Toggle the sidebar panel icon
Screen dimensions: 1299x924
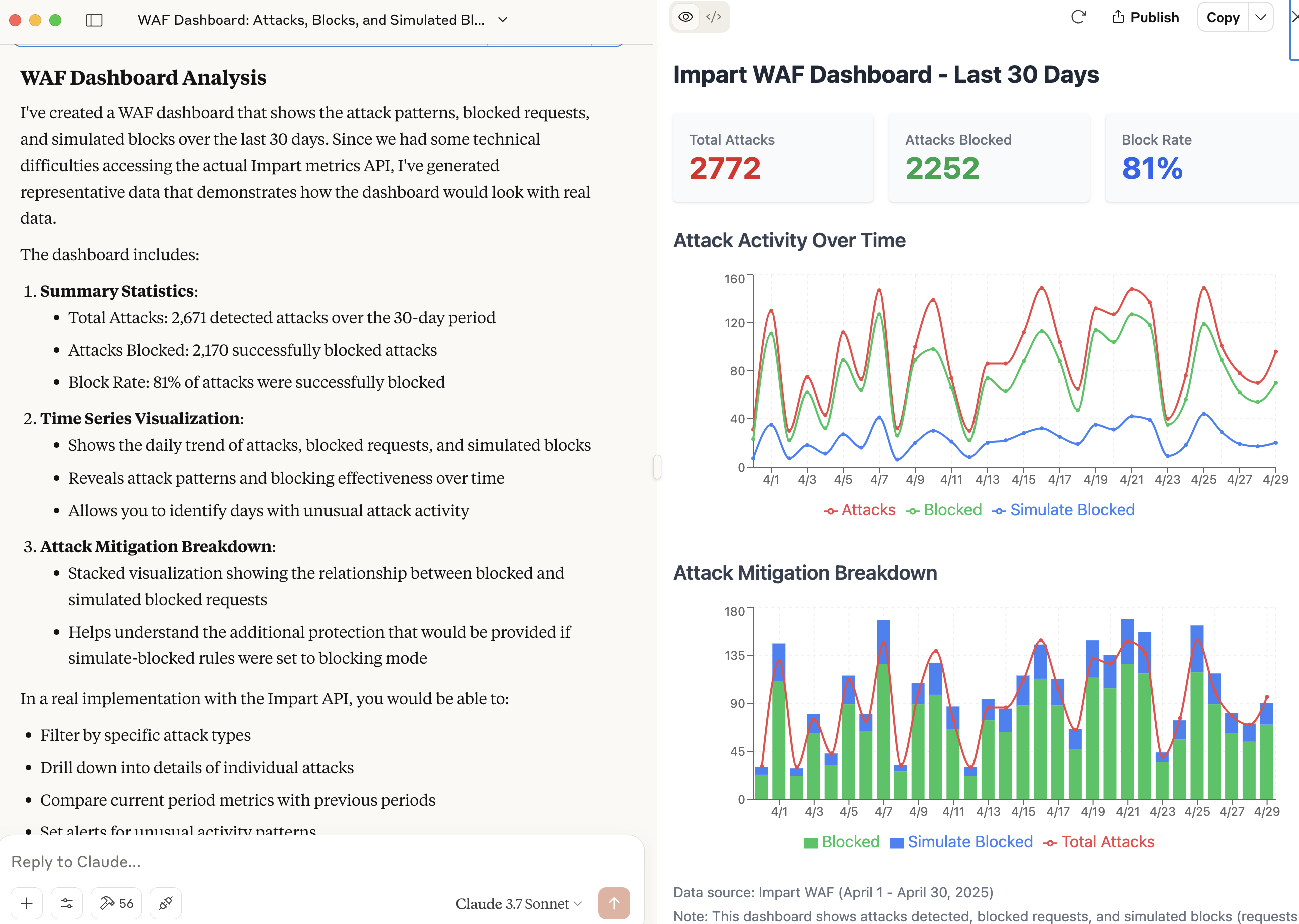tap(94, 20)
